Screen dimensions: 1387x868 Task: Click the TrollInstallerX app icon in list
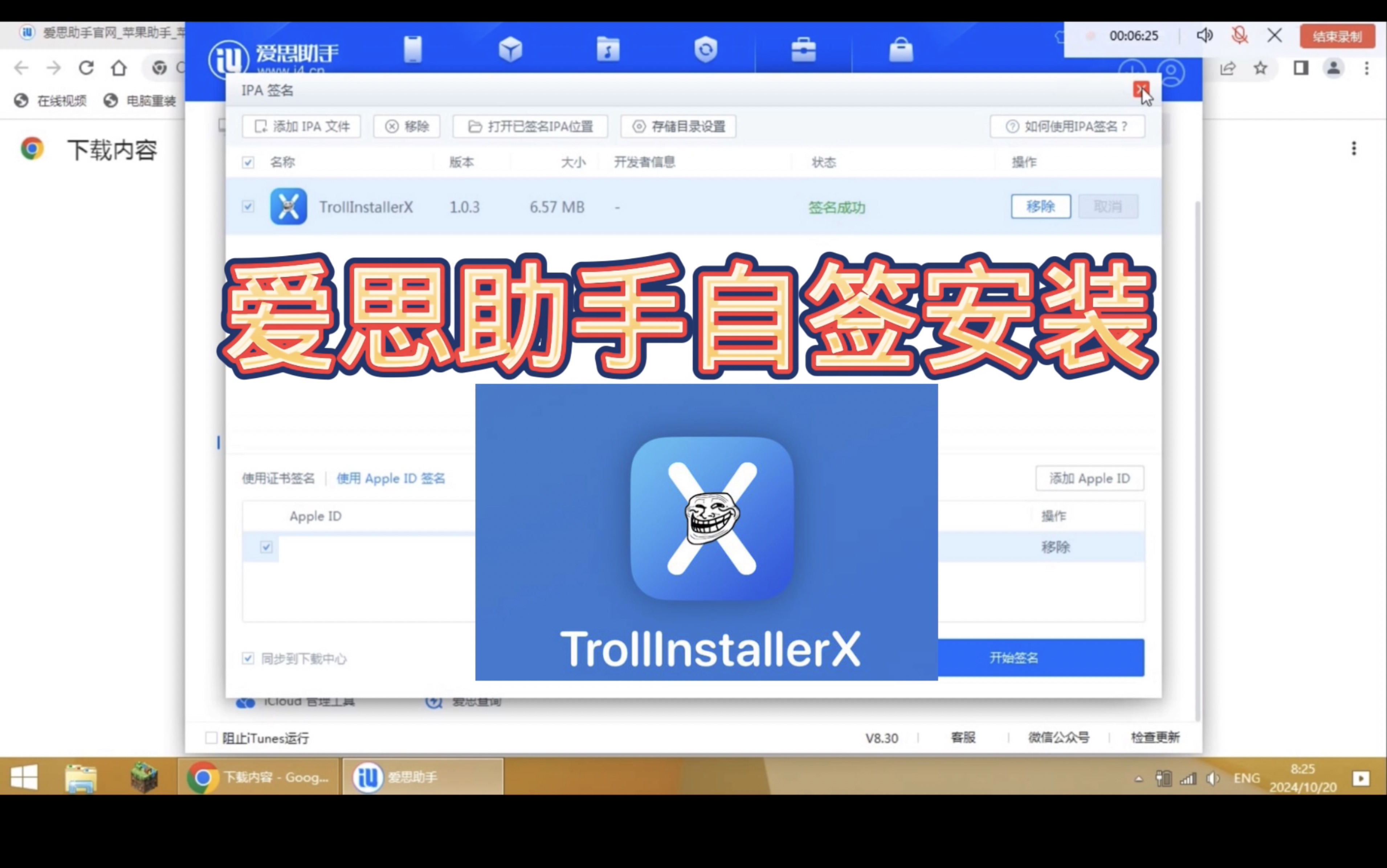point(288,206)
